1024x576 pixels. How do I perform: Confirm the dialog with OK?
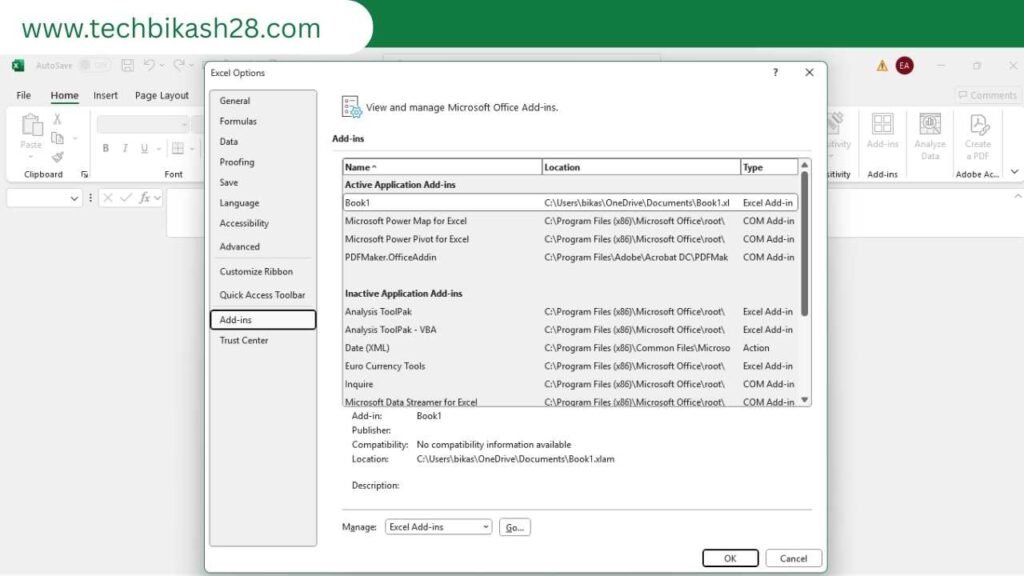pyautogui.click(x=730, y=558)
